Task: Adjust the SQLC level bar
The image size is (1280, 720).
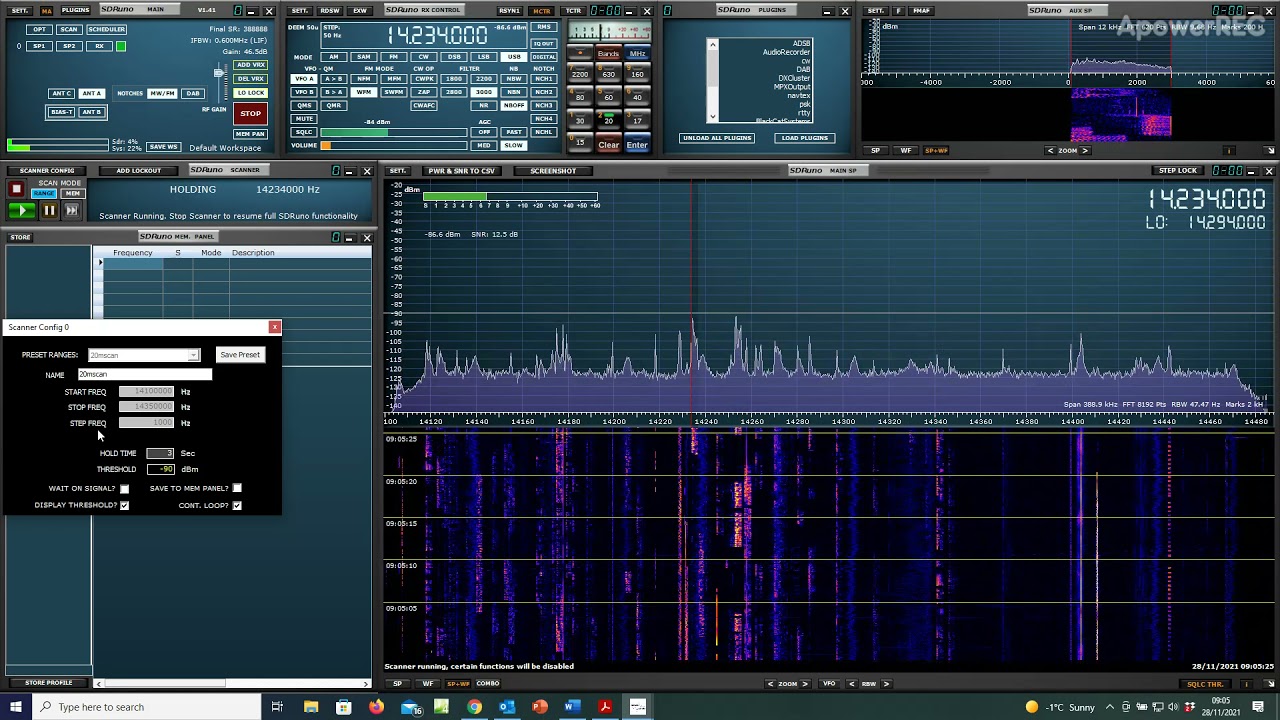Action: point(395,132)
